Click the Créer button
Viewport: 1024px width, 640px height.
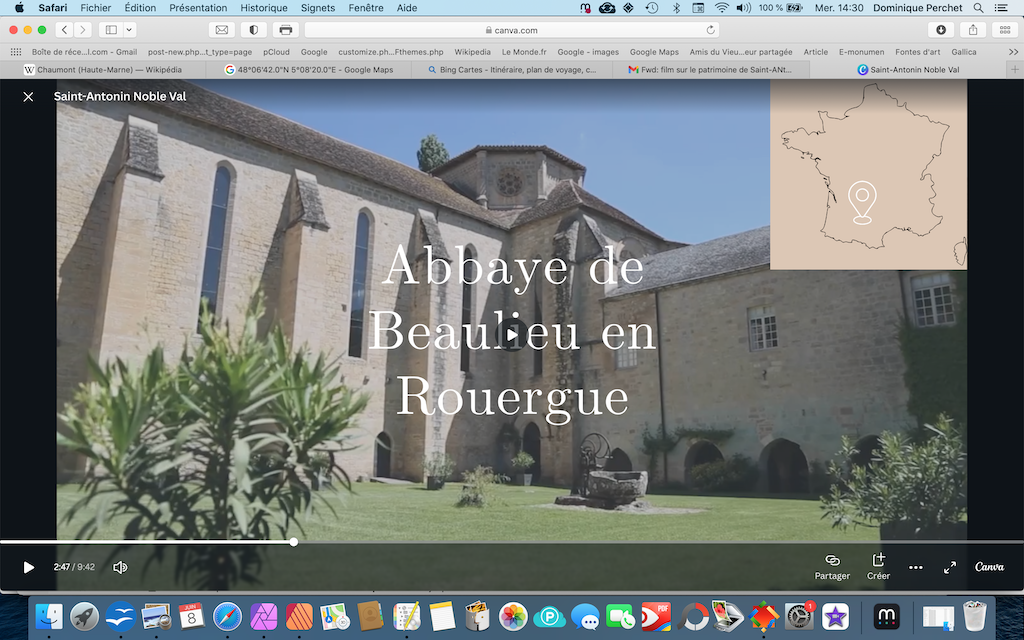[x=878, y=567]
